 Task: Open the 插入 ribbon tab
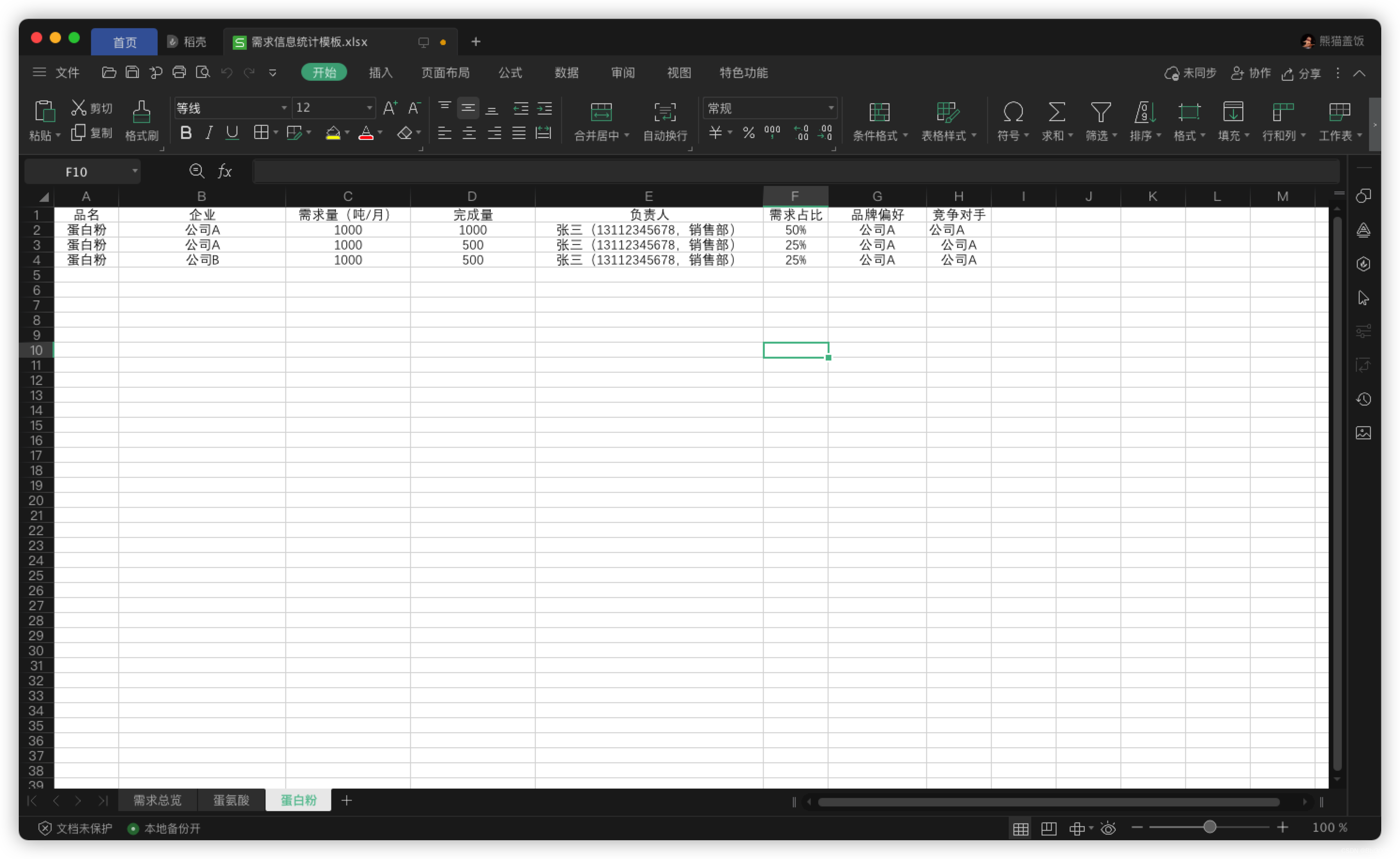pos(380,73)
